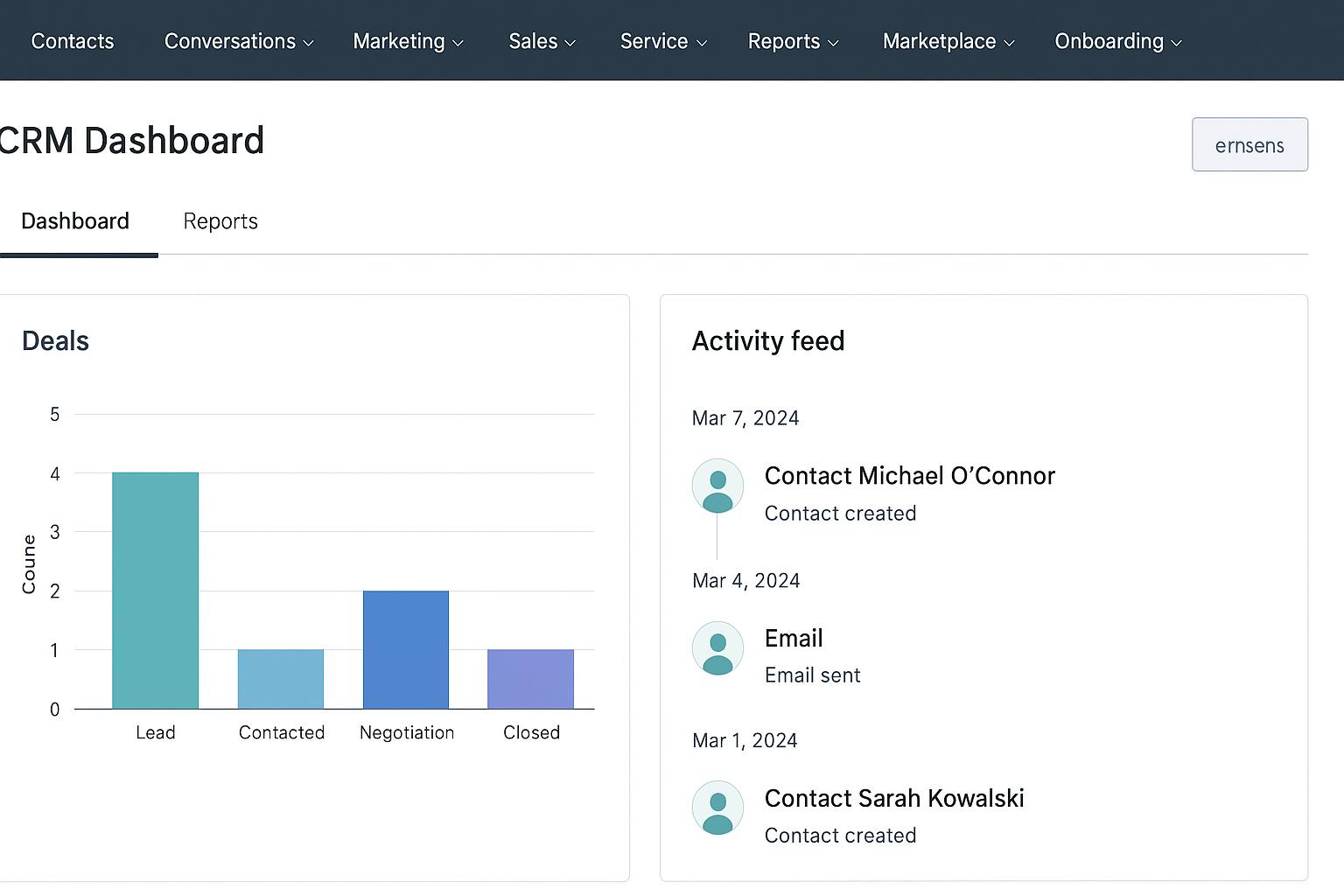The height and width of the screenshot is (896, 1344).
Task: Expand the Onboarding dropdown
Action: [1117, 41]
